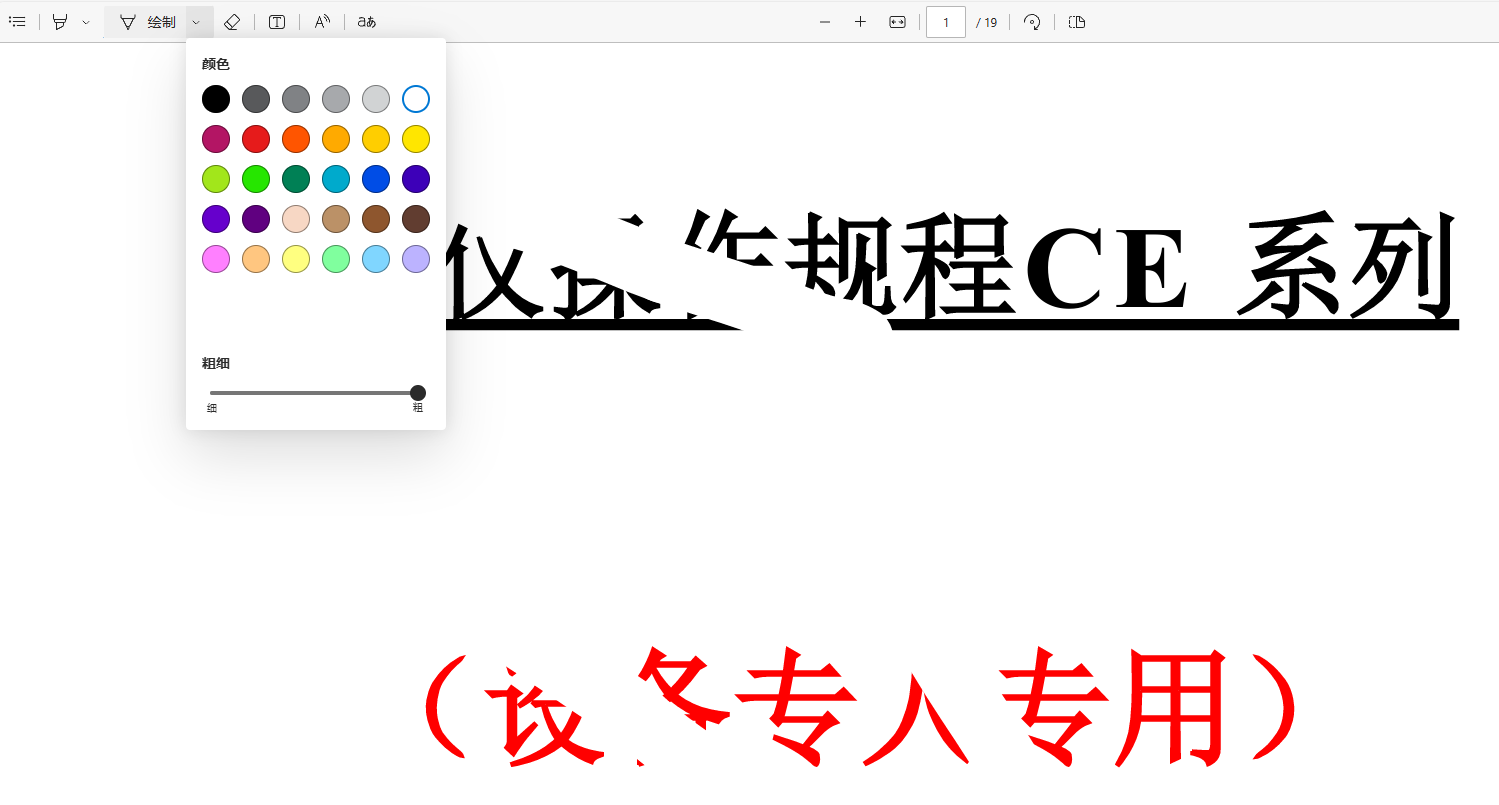Select the Highlighter tool
This screenshot has height=805, width=1499.
pyautogui.click(x=60, y=21)
